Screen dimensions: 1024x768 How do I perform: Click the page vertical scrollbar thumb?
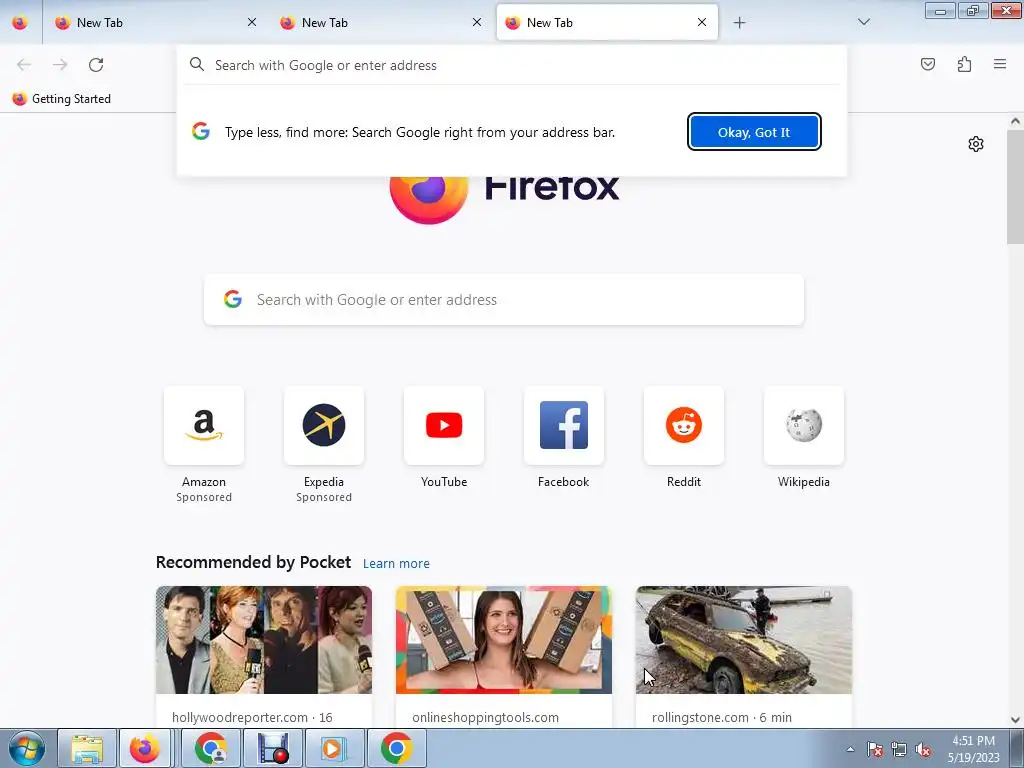(x=1015, y=187)
